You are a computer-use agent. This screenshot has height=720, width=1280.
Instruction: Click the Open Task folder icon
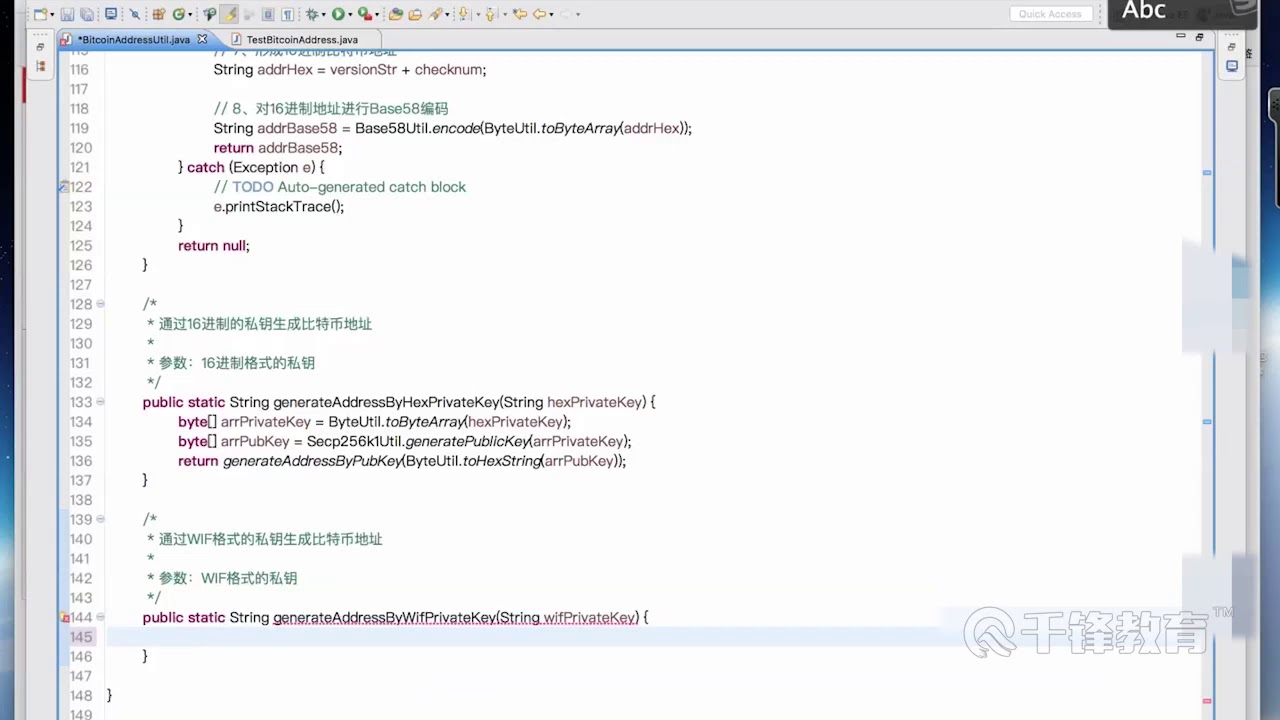[415, 14]
